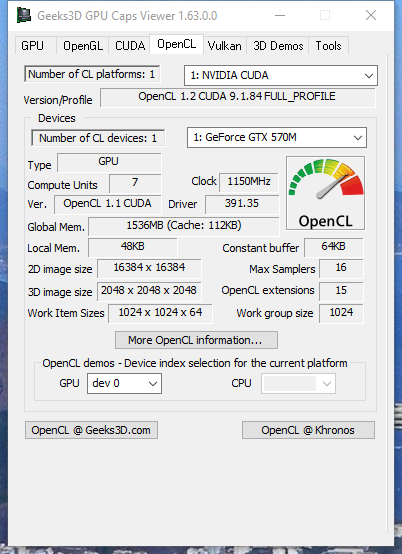This screenshot has width=402, height=554.
Task: Minimize the GPU Caps Viewer window
Action: tap(280, 16)
